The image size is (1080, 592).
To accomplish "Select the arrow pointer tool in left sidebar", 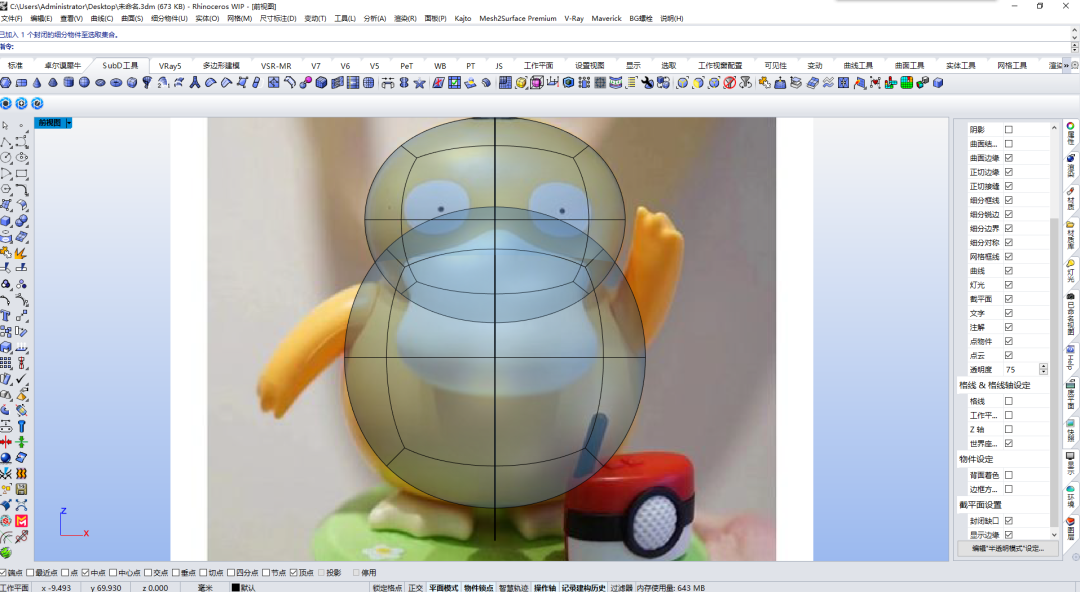I will (6, 126).
